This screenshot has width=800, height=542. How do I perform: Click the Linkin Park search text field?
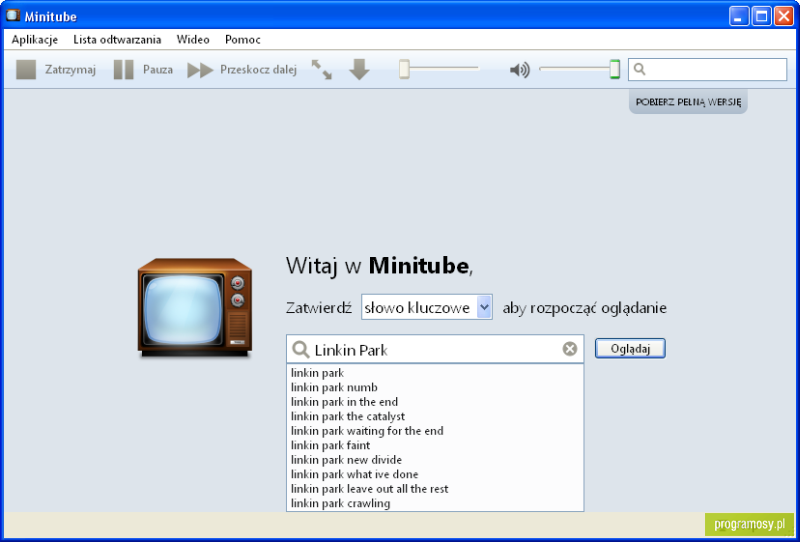point(435,349)
